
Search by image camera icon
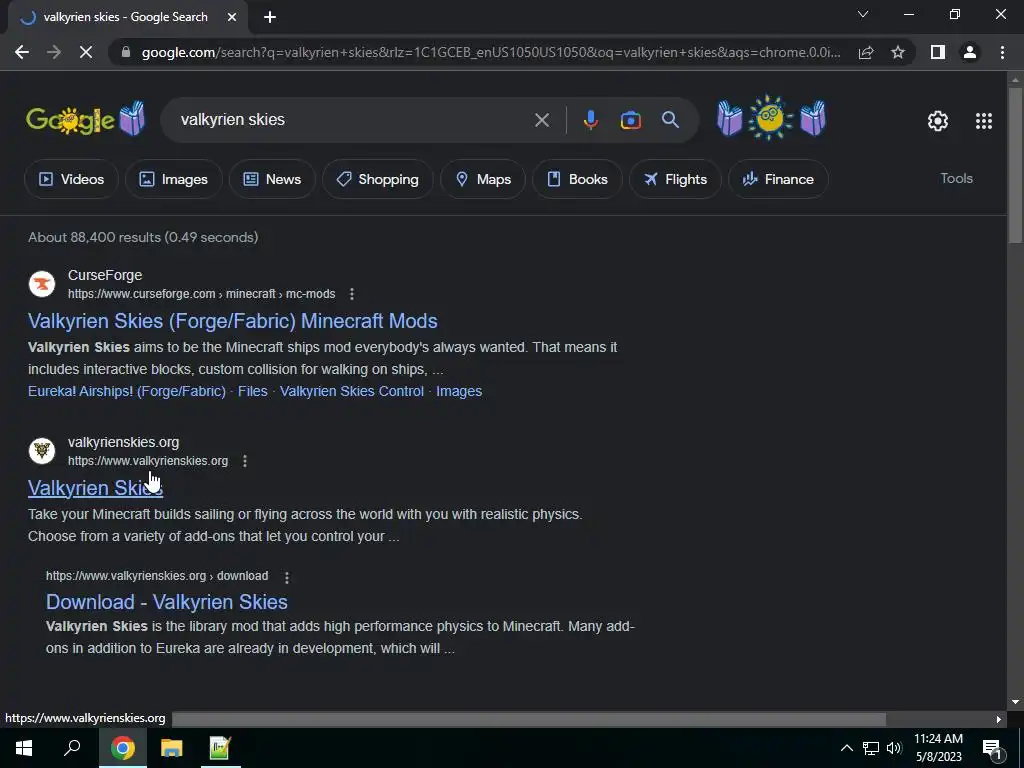630,120
